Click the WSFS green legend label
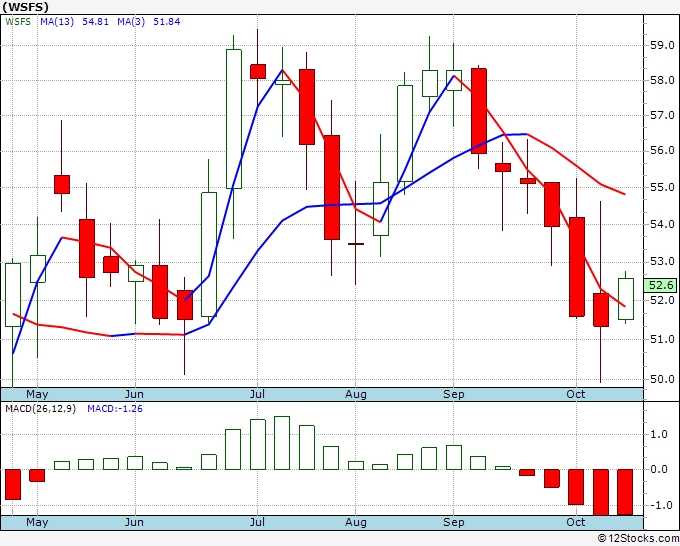 coord(18,22)
